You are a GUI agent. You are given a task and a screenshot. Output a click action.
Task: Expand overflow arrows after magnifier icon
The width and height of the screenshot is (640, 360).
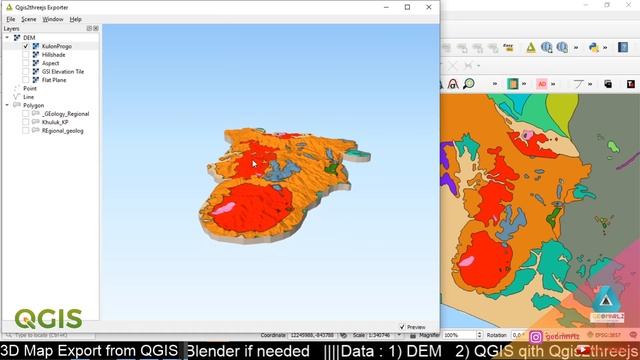(495, 84)
